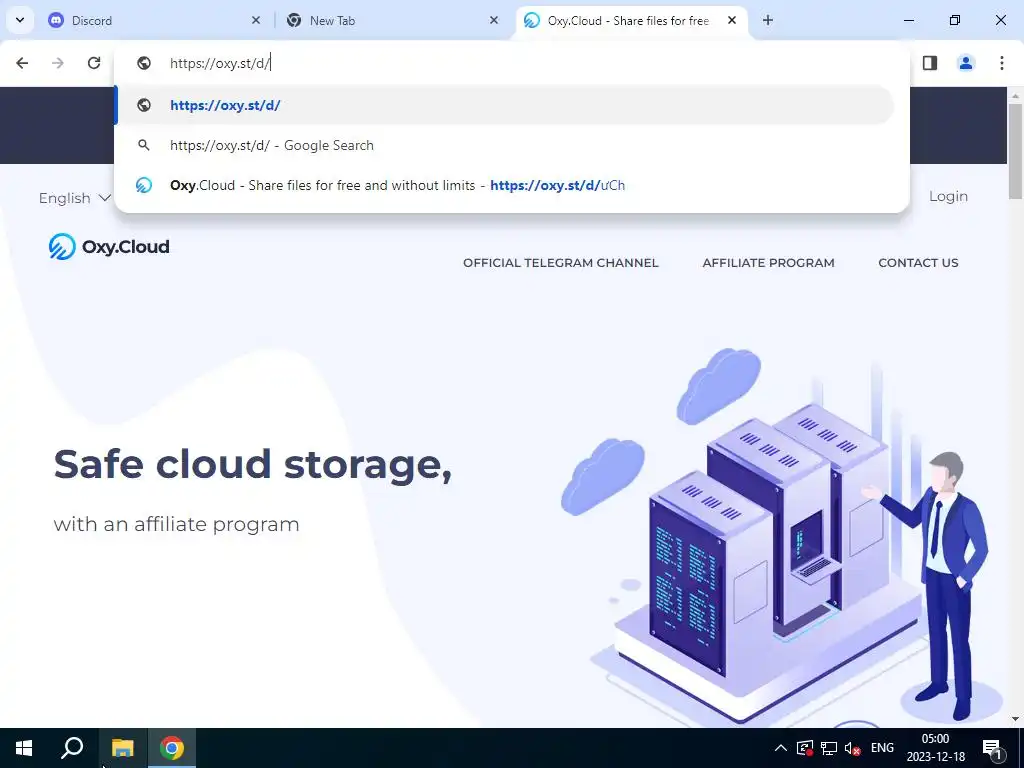The image size is (1024, 768).
Task: Show hidden system tray icons
Action: tap(780, 748)
